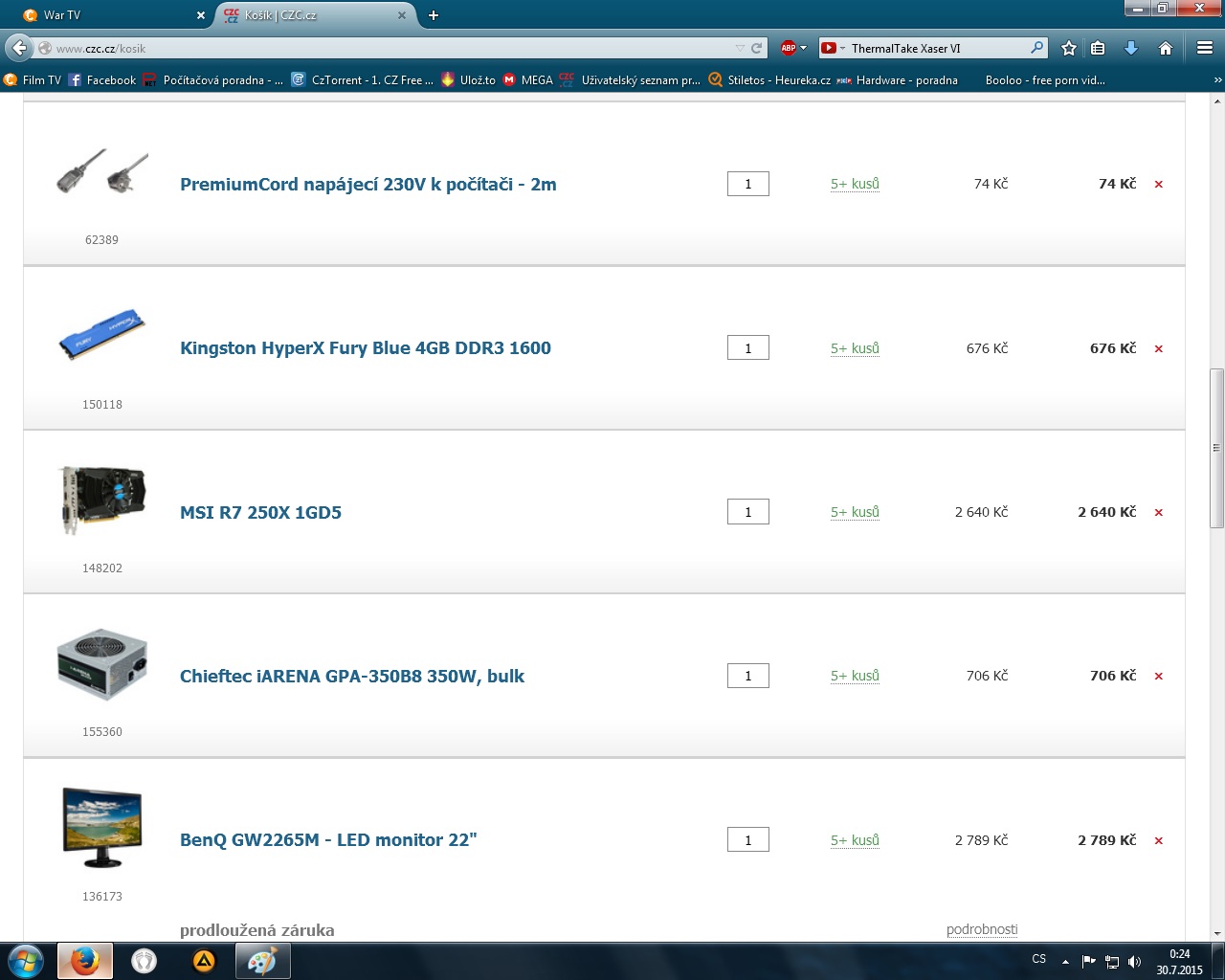
Task: Open a new tab with the plus button
Action: click(434, 15)
